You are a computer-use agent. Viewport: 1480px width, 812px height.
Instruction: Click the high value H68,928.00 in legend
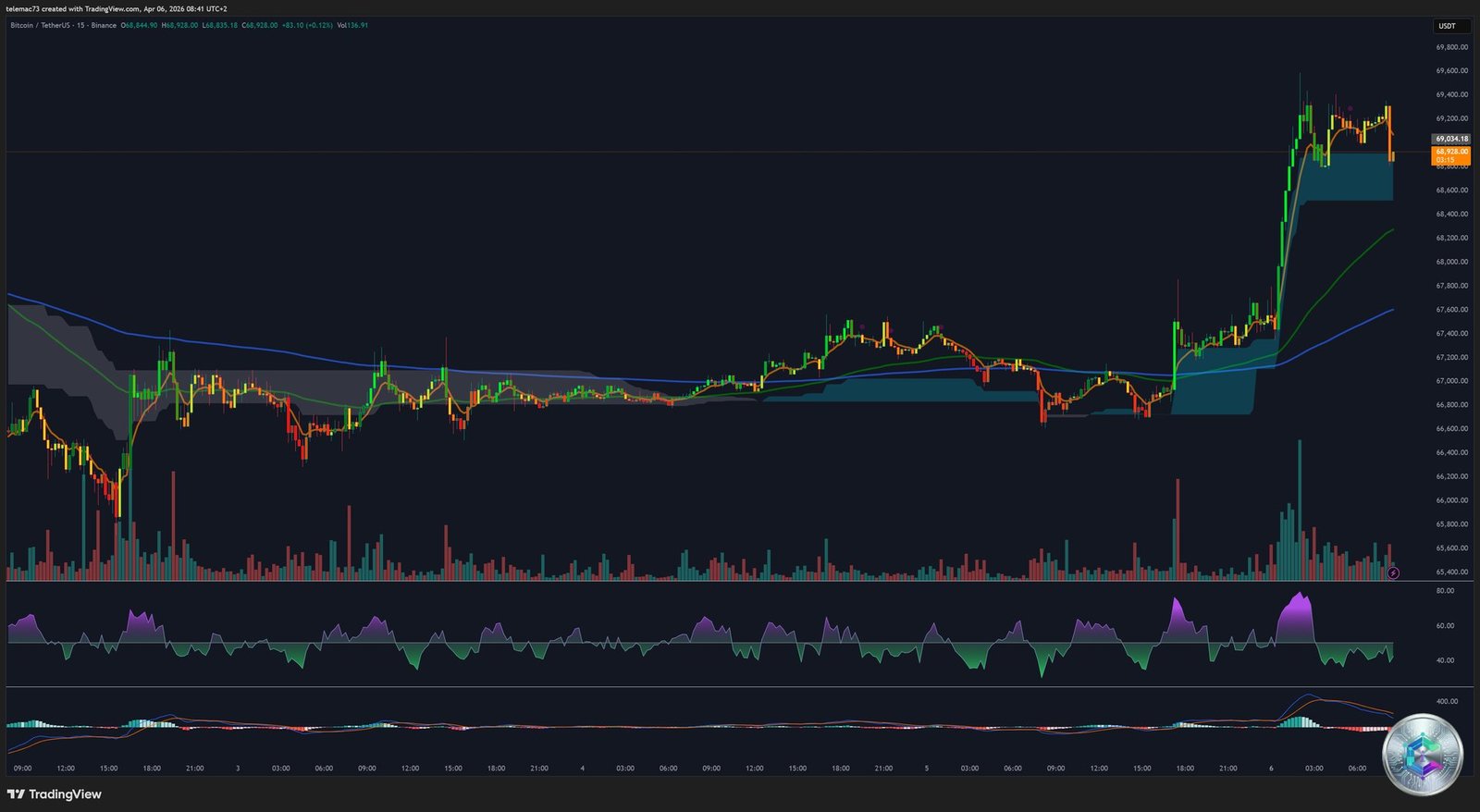[x=179, y=25]
